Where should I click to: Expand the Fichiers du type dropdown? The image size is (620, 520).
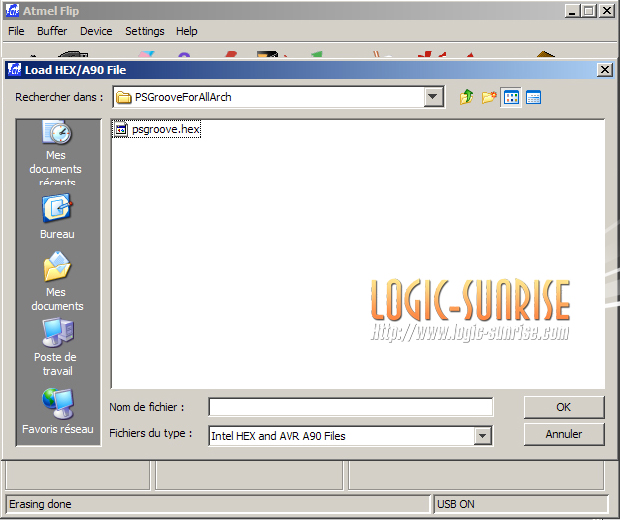[x=482, y=436]
